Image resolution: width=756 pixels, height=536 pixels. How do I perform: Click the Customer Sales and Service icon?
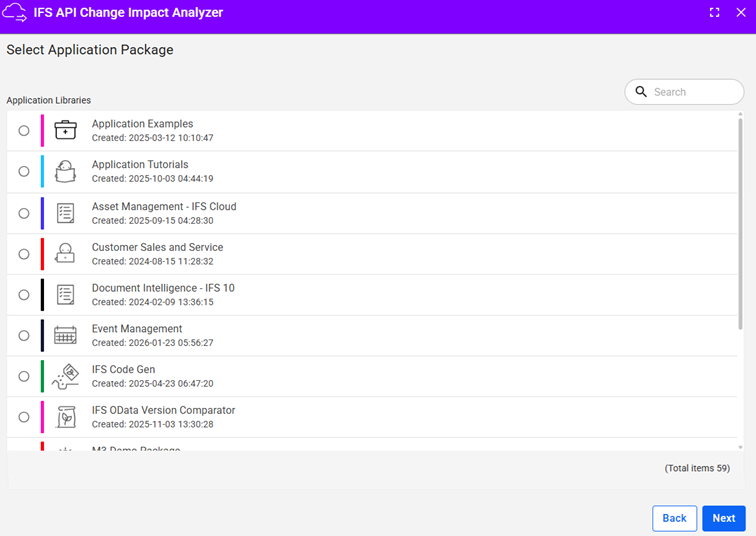pyautogui.click(x=65, y=253)
